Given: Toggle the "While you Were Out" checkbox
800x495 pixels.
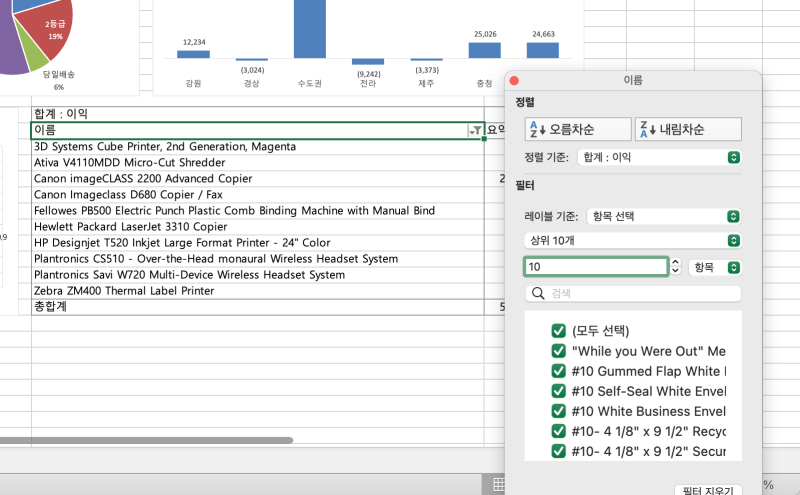Looking at the screenshot, I should (559, 351).
